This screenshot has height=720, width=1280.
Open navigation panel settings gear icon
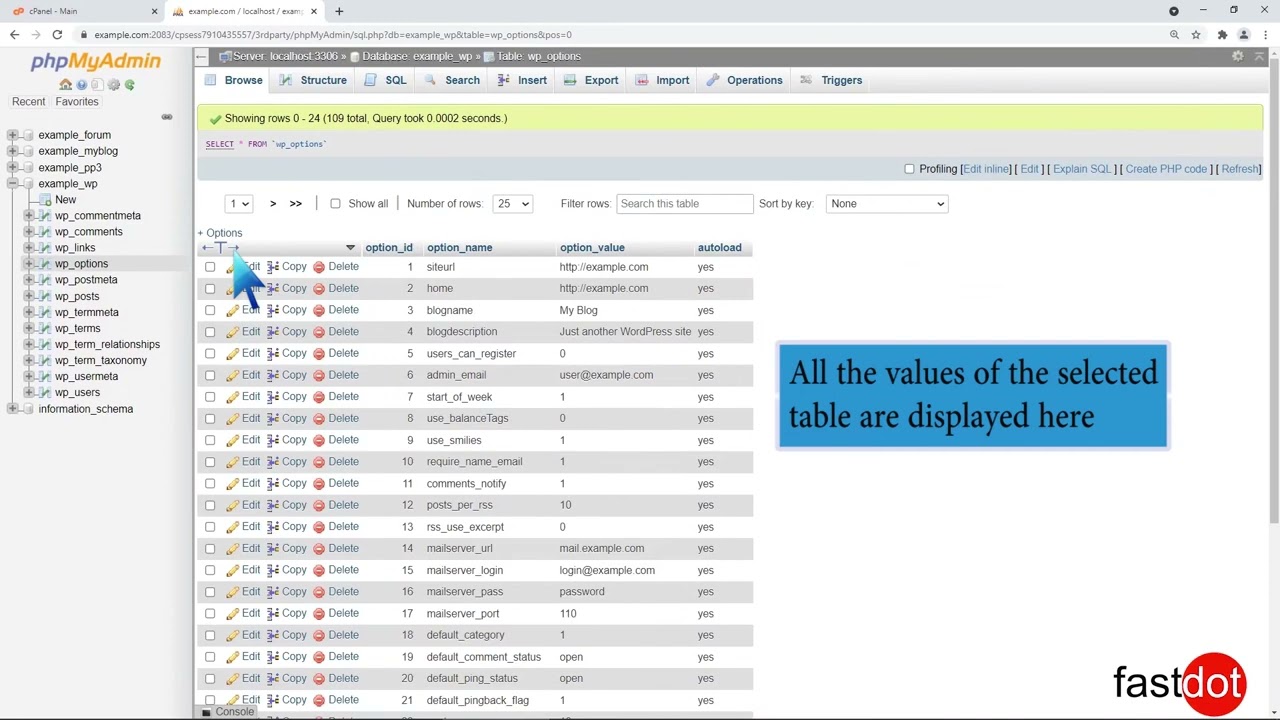114,85
